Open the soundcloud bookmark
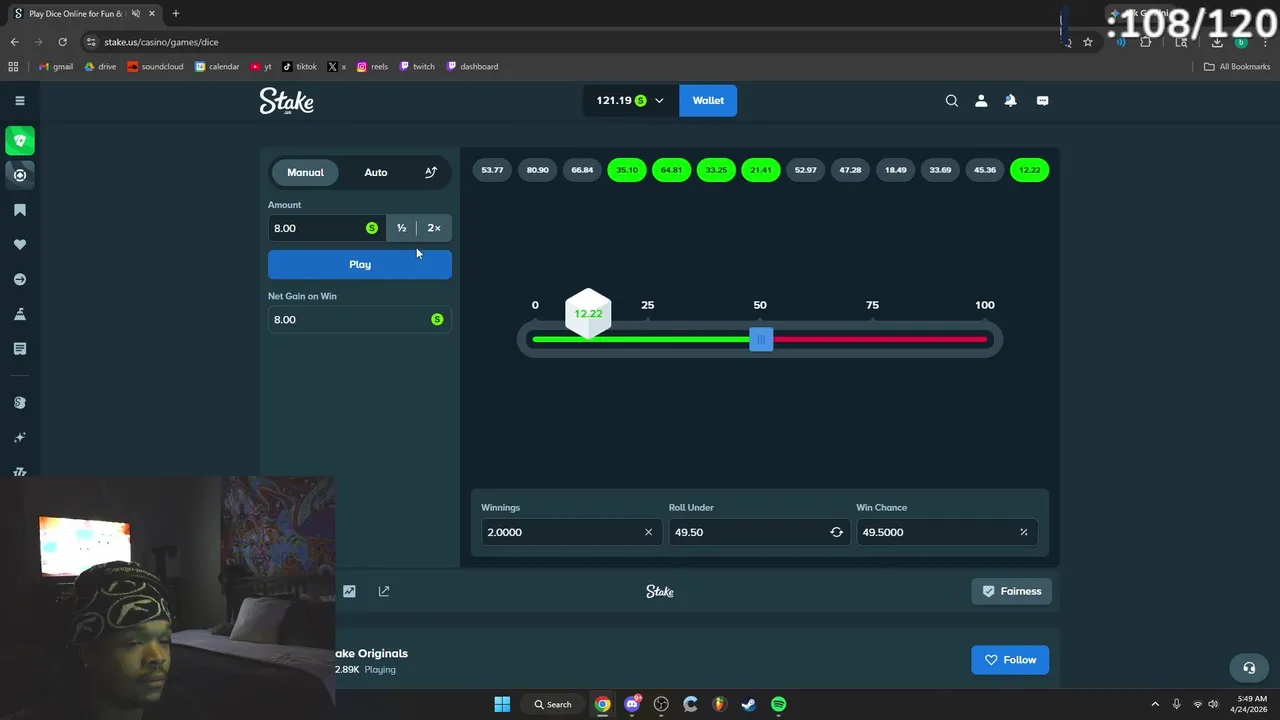Viewport: 1280px width, 720px height. coord(156,67)
